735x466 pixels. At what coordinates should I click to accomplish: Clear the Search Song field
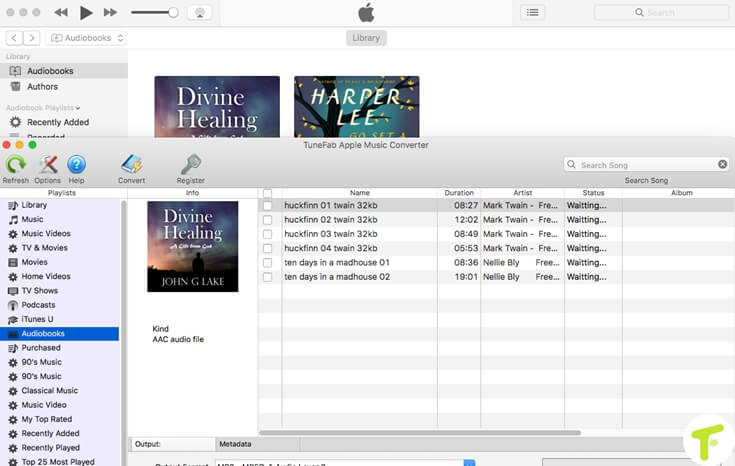click(722, 164)
